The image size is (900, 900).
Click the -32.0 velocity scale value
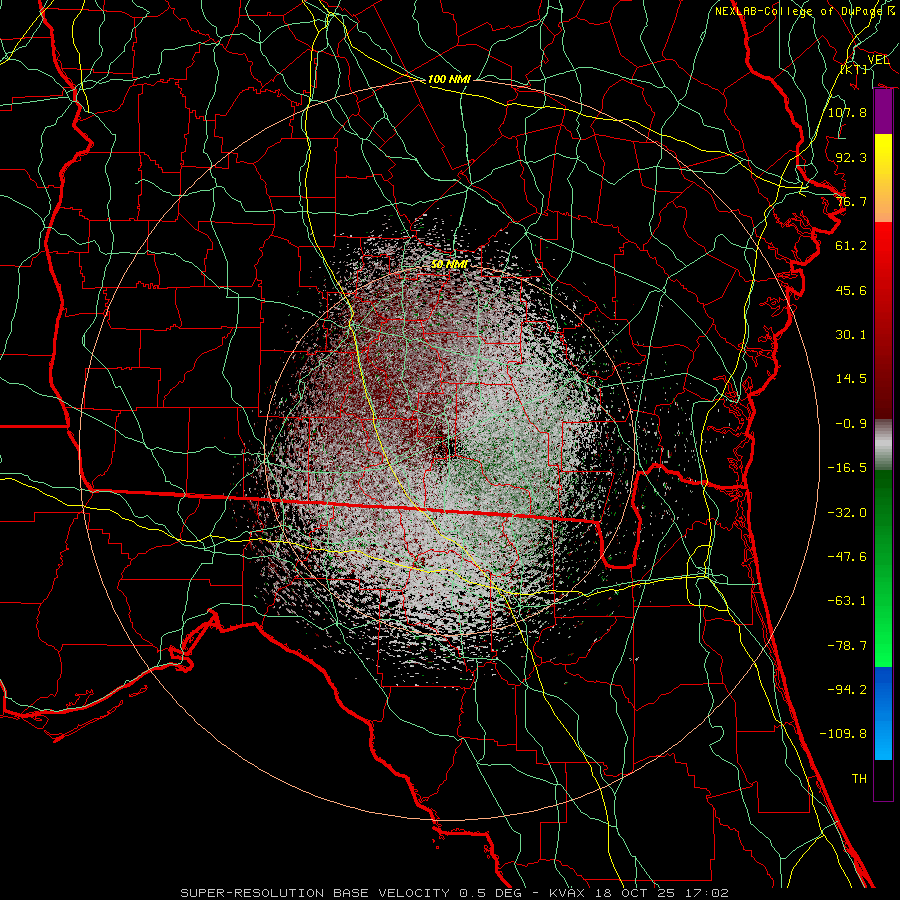pyautogui.click(x=847, y=513)
